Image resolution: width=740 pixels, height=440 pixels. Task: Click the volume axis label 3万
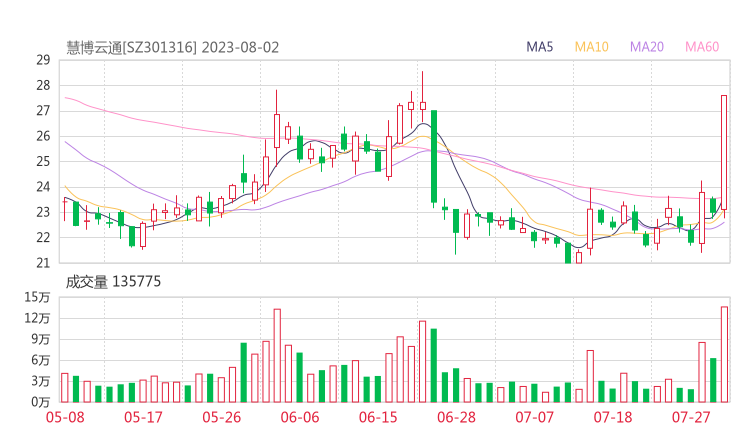(41, 381)
